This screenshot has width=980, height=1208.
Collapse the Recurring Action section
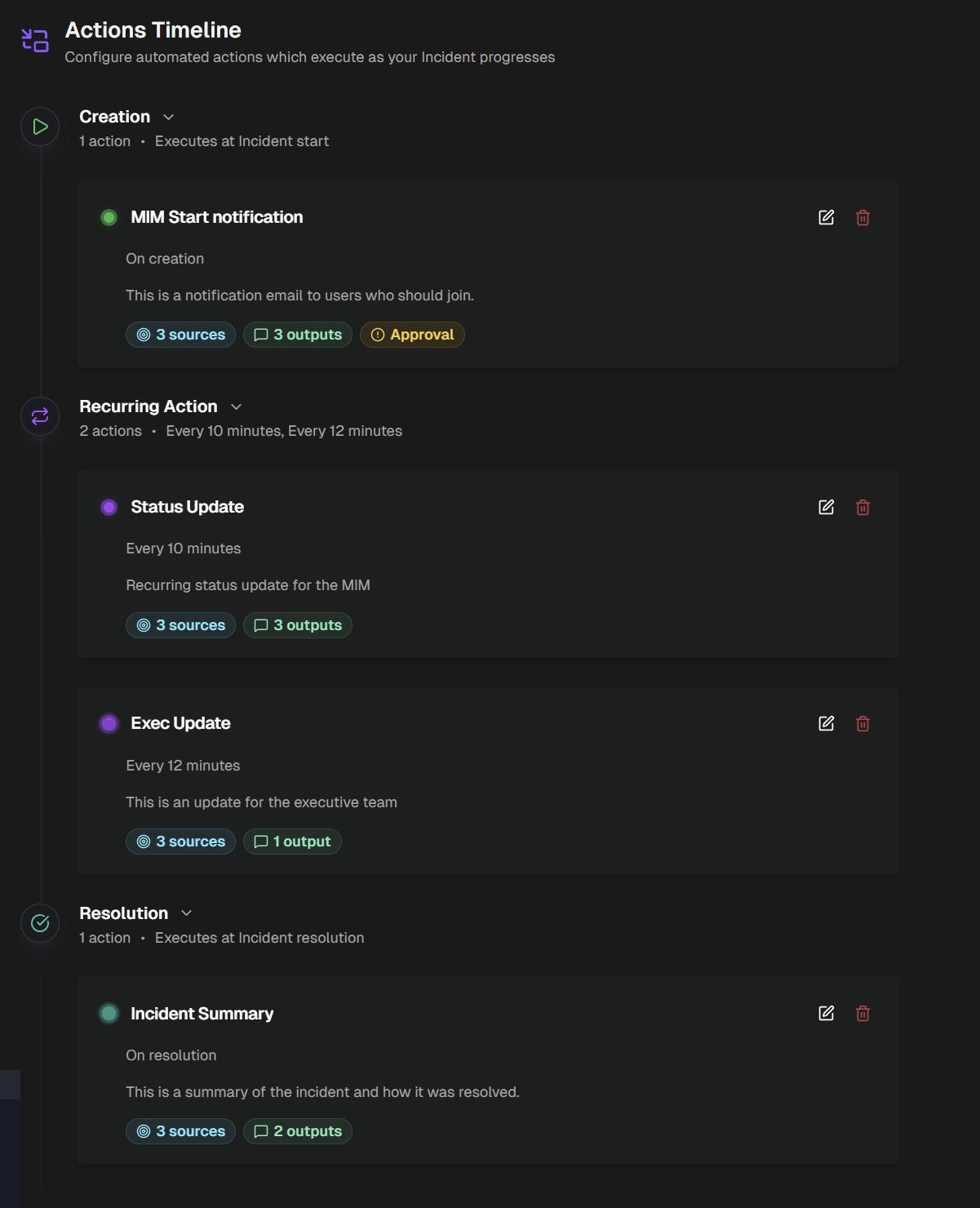click(x=237, y=406)
